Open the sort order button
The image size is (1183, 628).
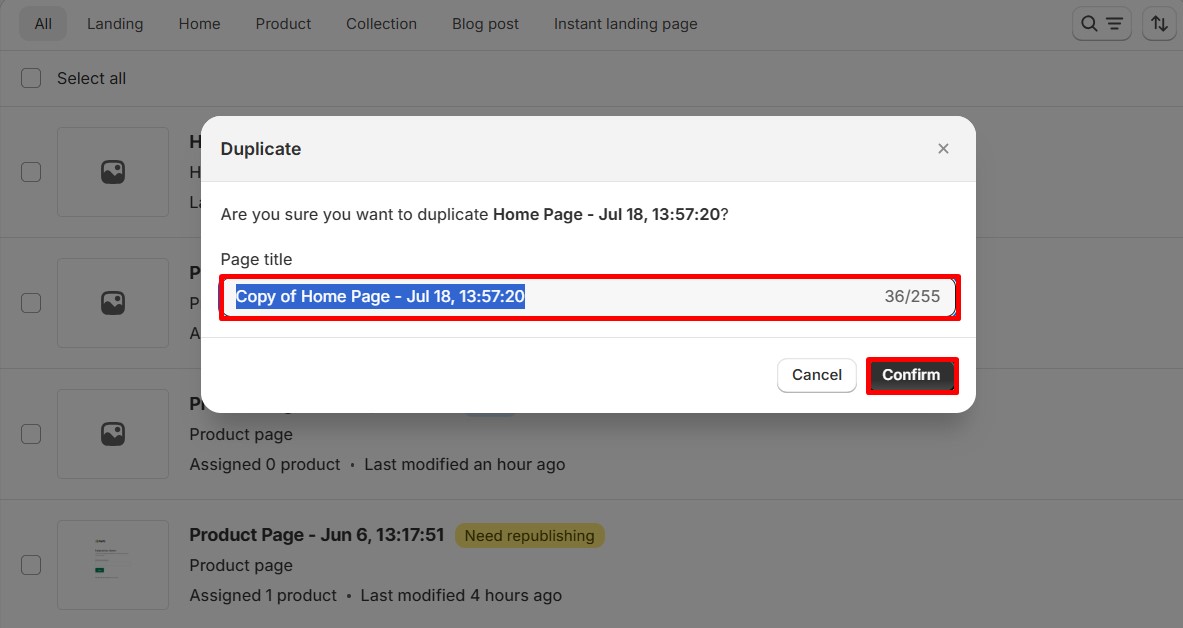pos(1158,24)
